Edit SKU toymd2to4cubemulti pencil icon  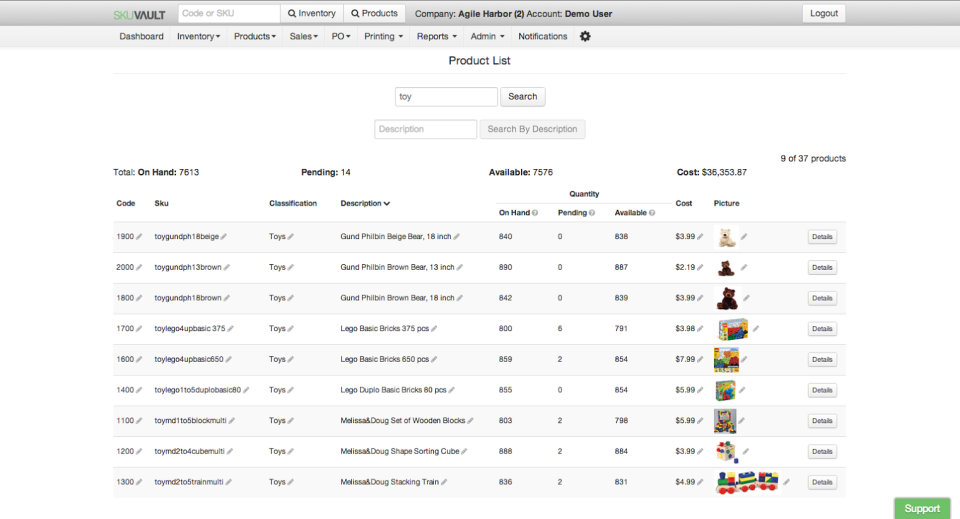[x=230, y=451]
